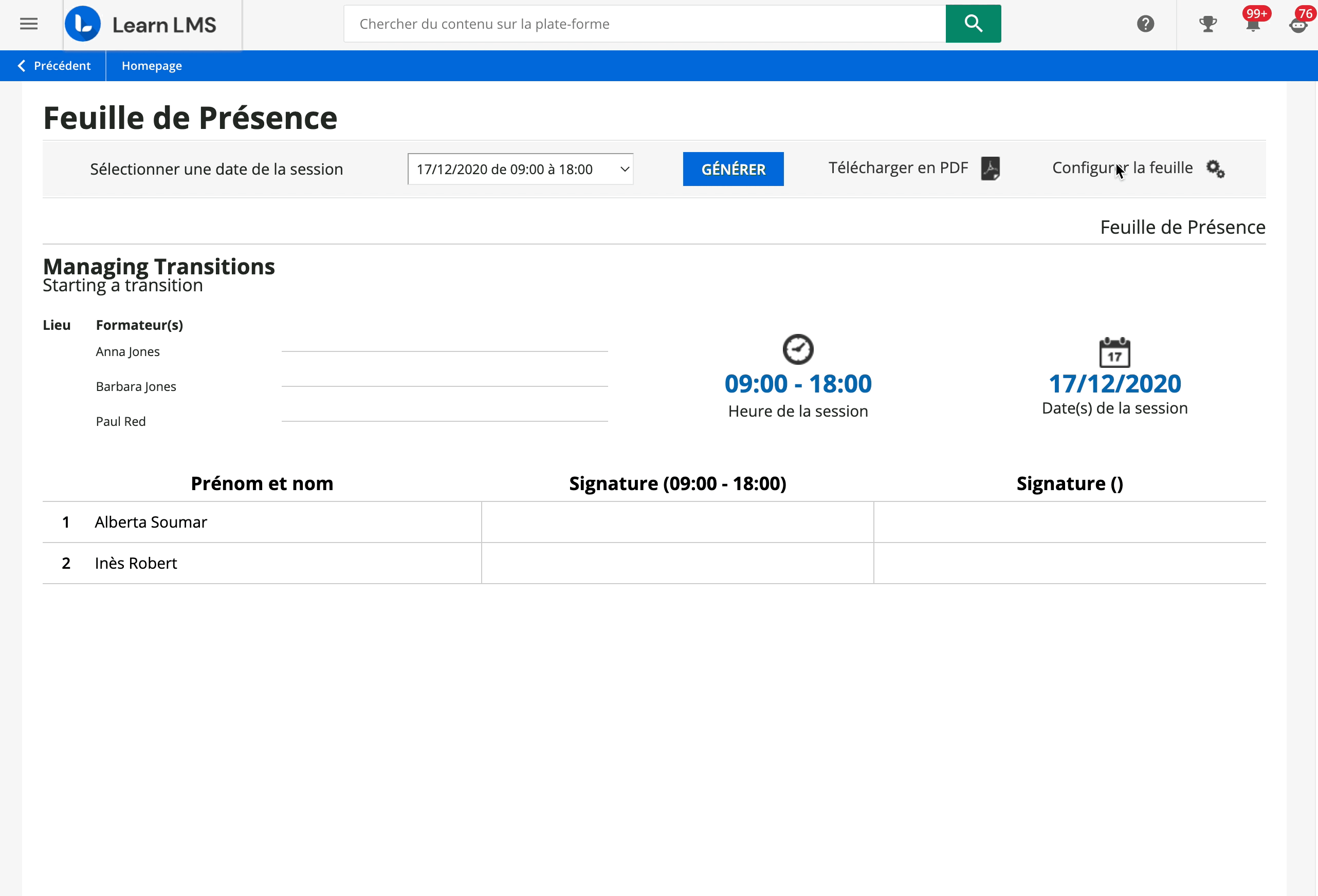Click the back chevron beside Précédent
Screen dimensions: 1318x896
tap(21, 66)
